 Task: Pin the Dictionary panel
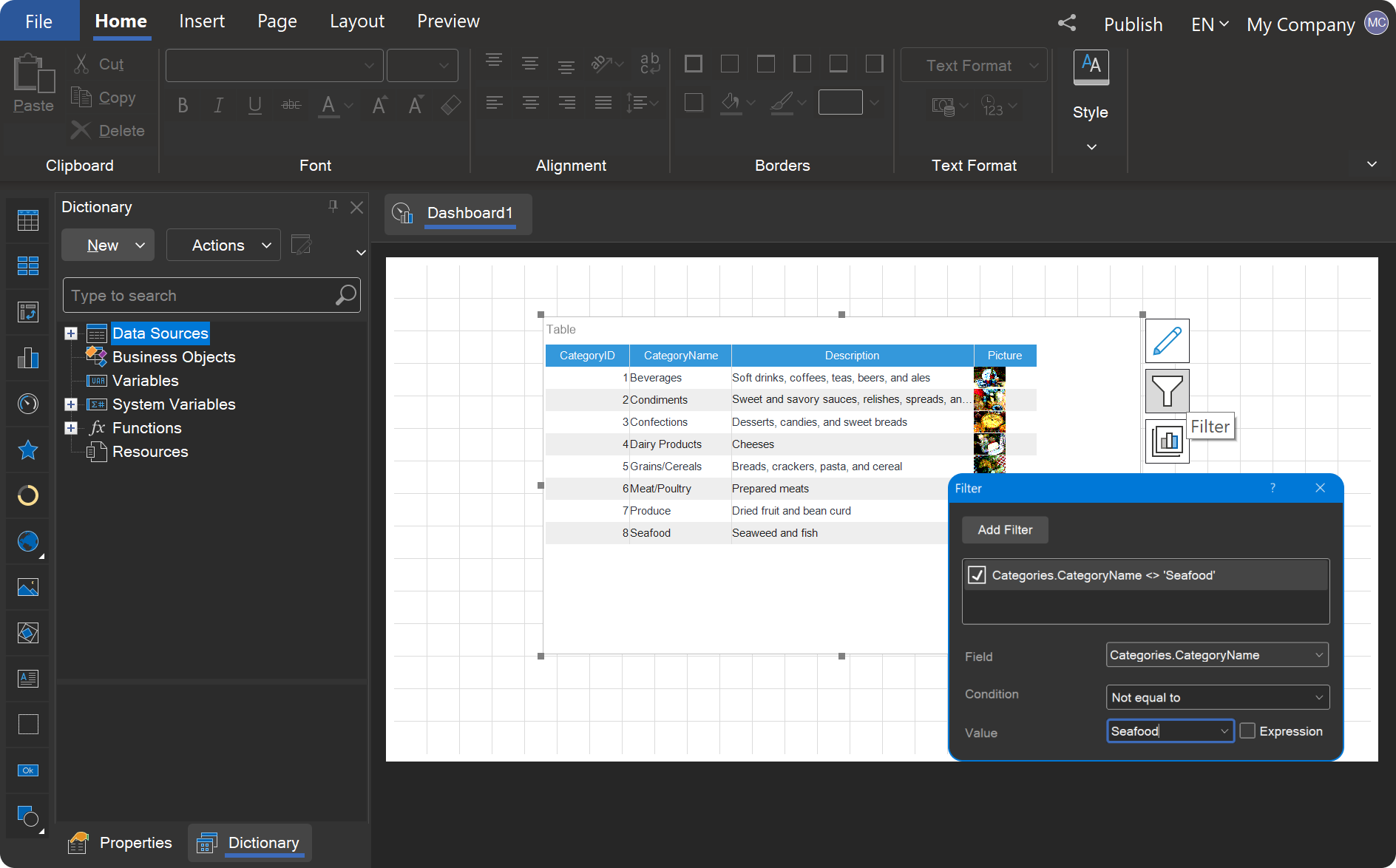333,206
